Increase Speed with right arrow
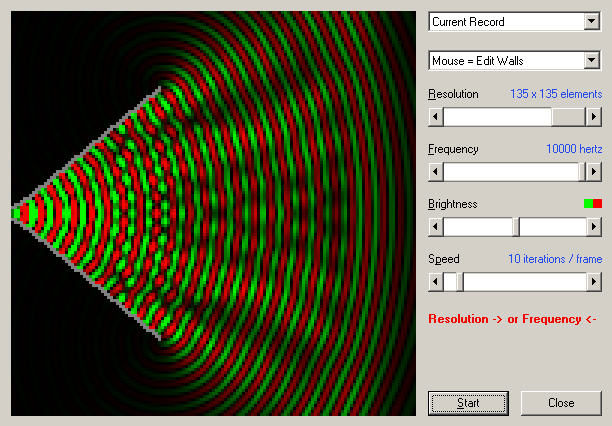The image size is (612, 426). [x=594, y=282]
